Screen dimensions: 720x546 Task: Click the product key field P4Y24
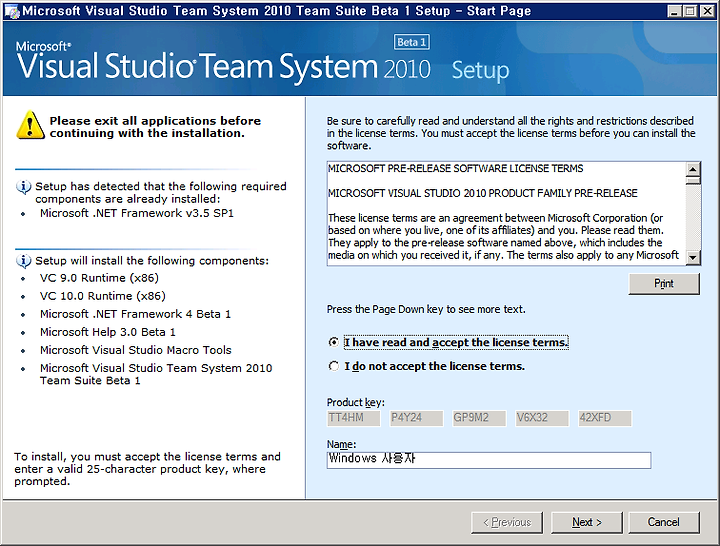click(x=416, y=418)
